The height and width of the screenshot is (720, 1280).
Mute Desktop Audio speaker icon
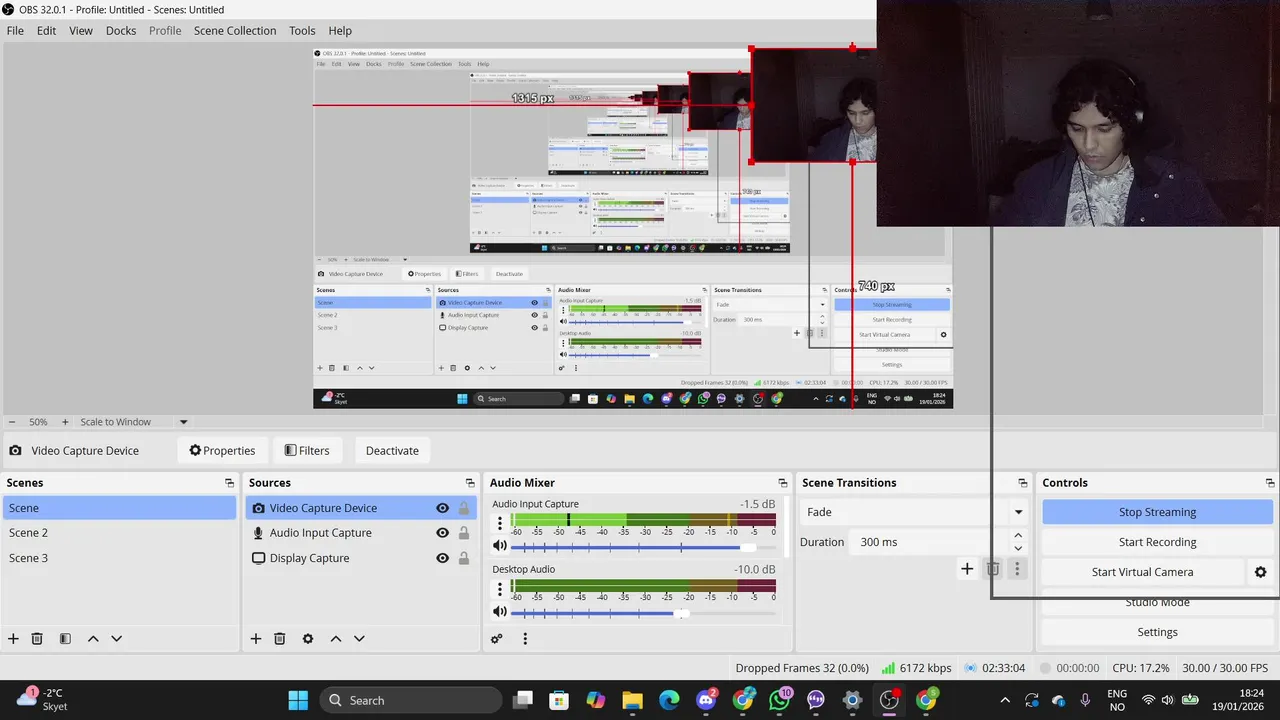500,612
